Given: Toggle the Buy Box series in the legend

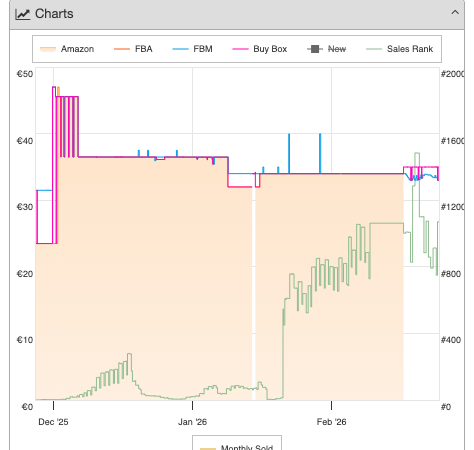Looking at the screenshot, I should pos(260,49).
